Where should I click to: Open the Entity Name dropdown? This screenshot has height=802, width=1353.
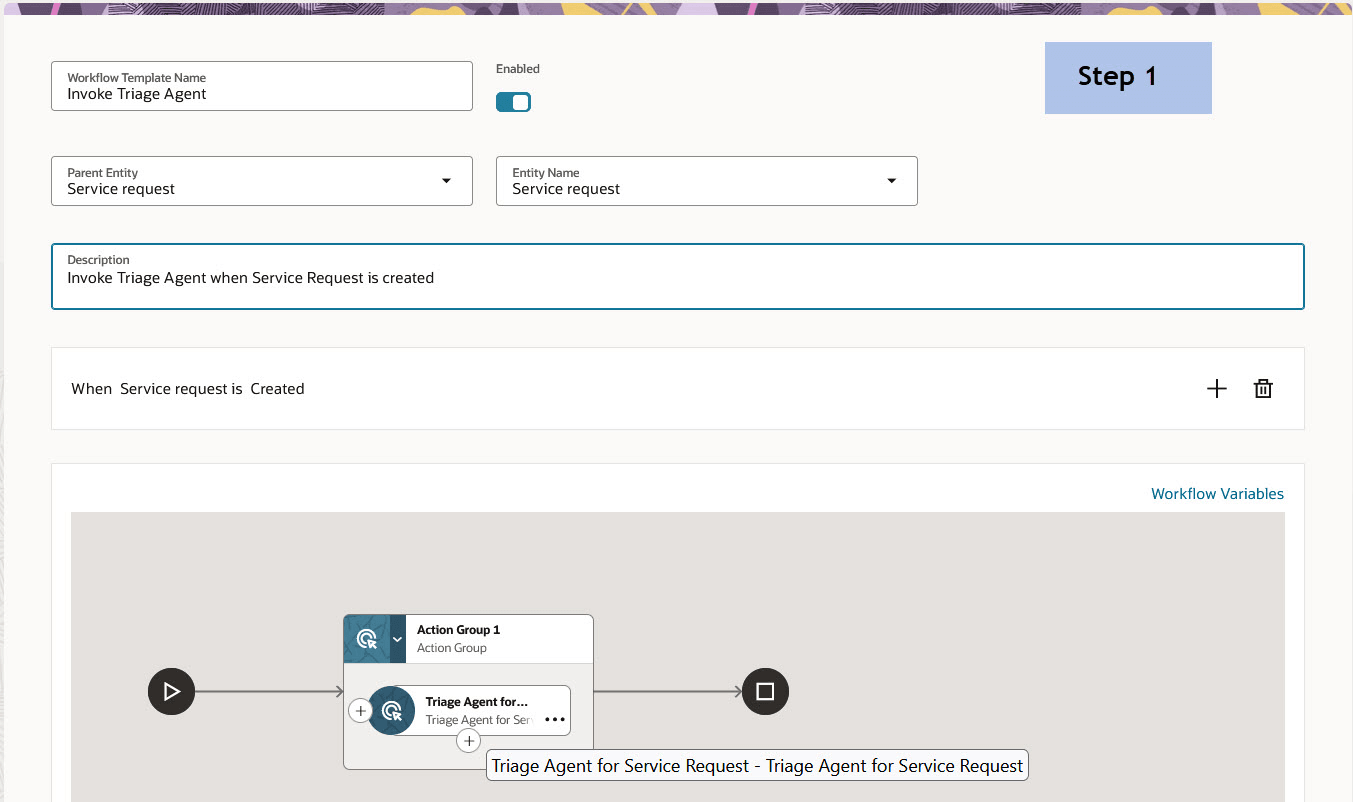[891, 181]
